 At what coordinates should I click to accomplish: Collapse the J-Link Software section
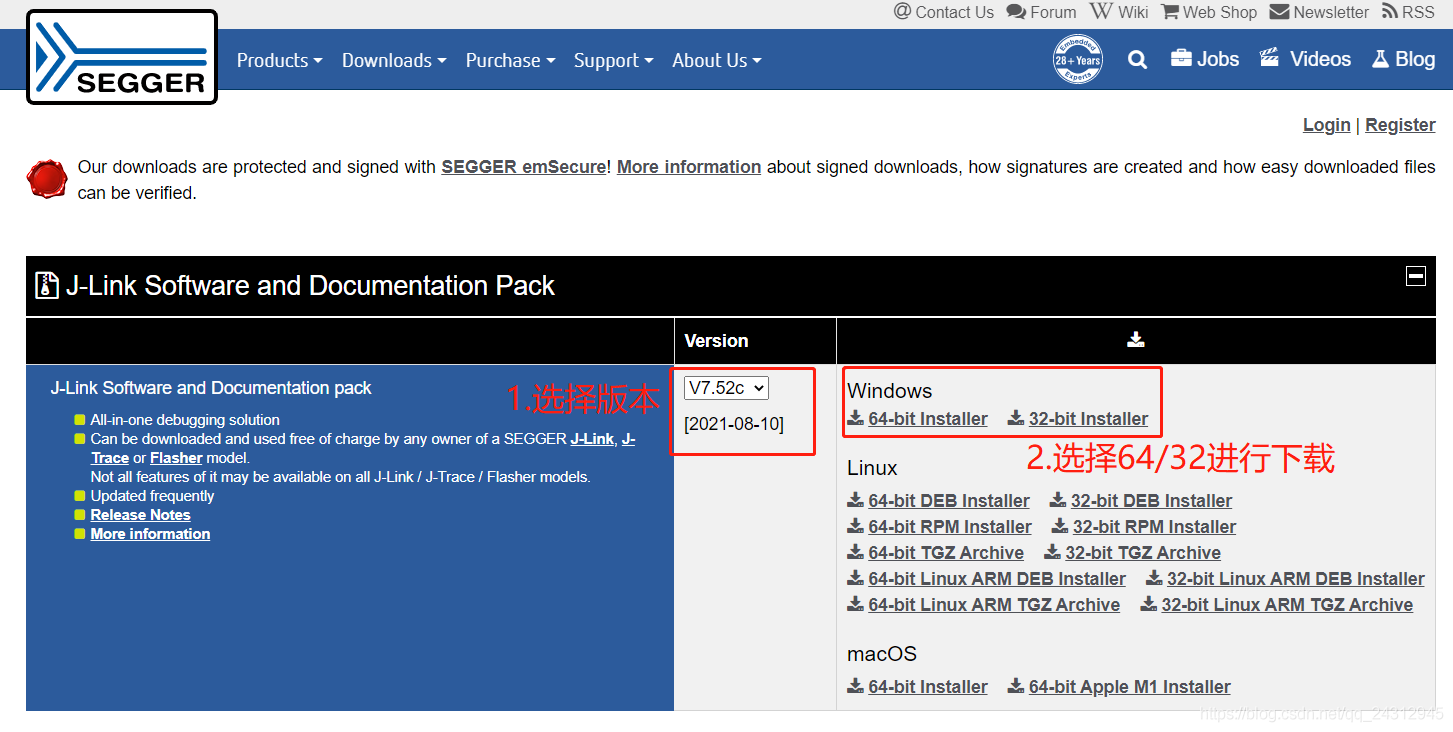(x=1416, y=276)
